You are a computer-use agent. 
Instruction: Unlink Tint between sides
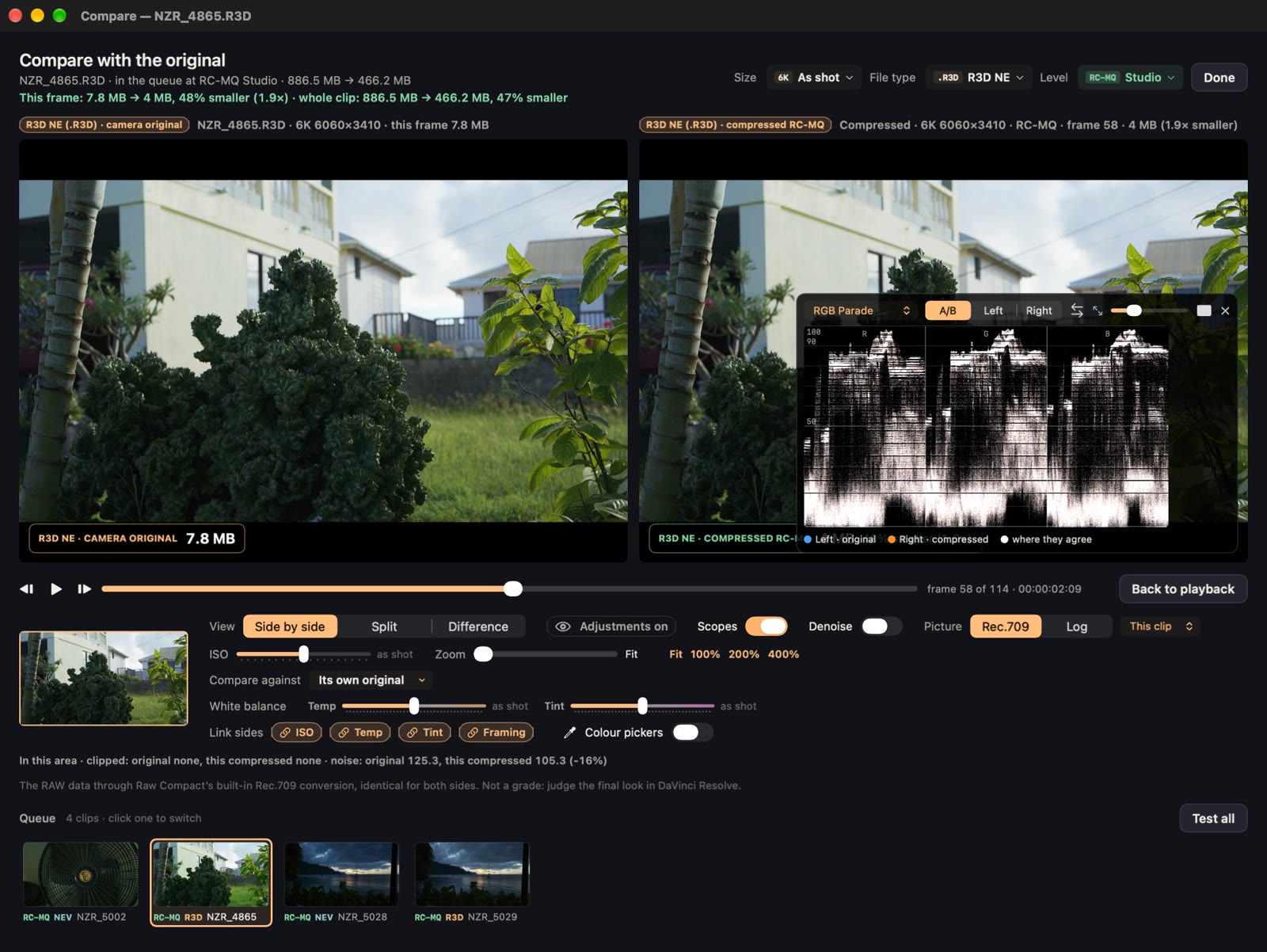pyautogui.click(x=424, y=733)
